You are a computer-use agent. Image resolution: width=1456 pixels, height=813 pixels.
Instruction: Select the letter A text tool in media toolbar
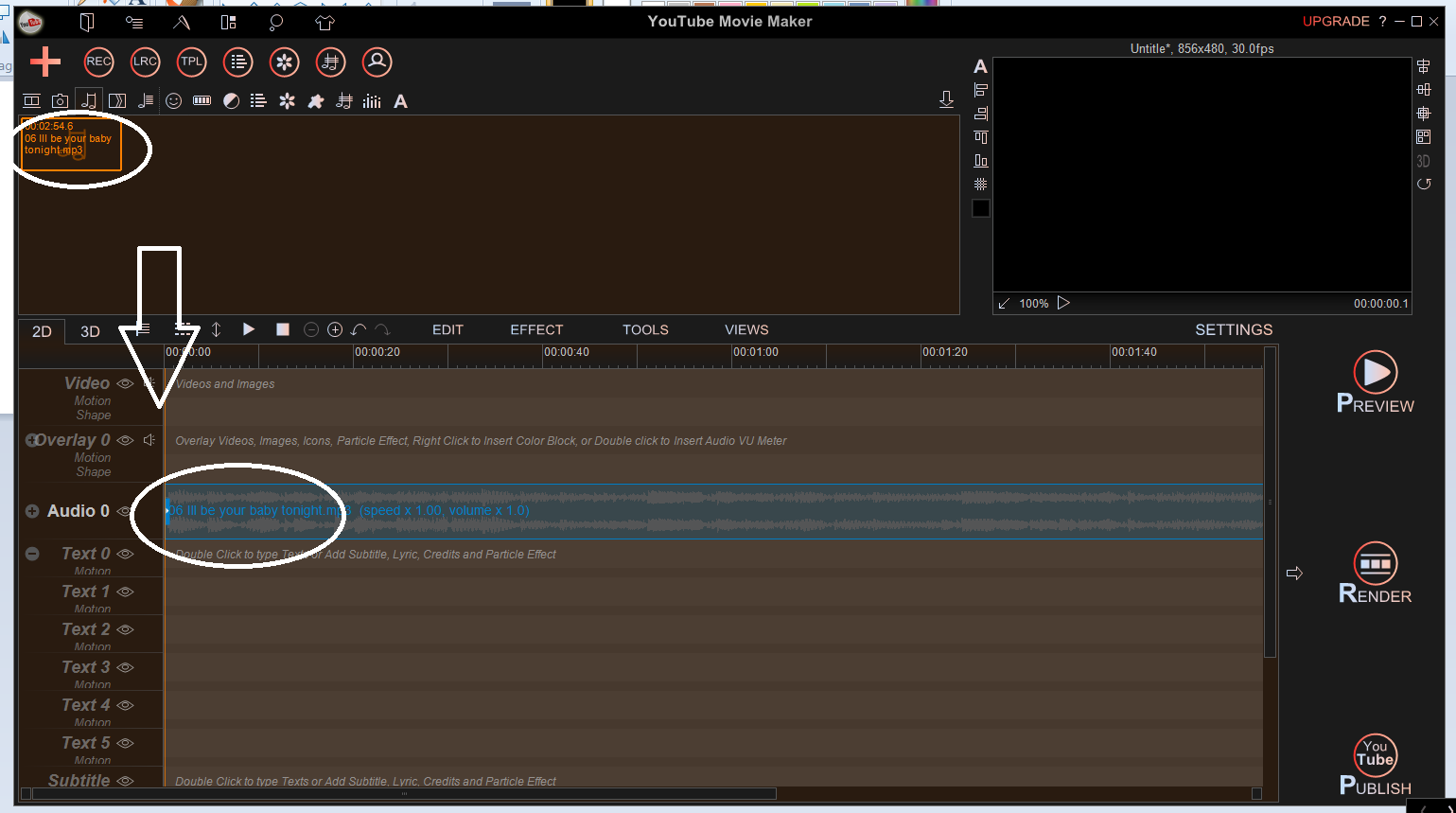coord(401,101)
